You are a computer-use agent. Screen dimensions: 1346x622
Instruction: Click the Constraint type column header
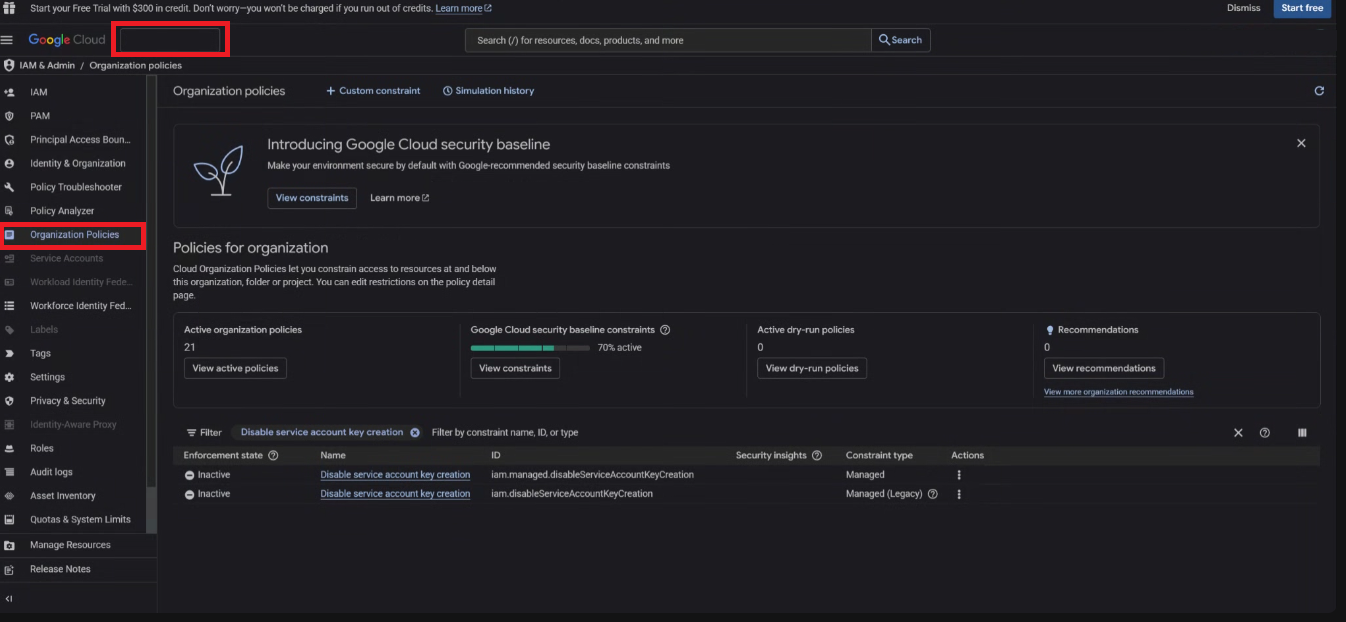pos(879,455)
